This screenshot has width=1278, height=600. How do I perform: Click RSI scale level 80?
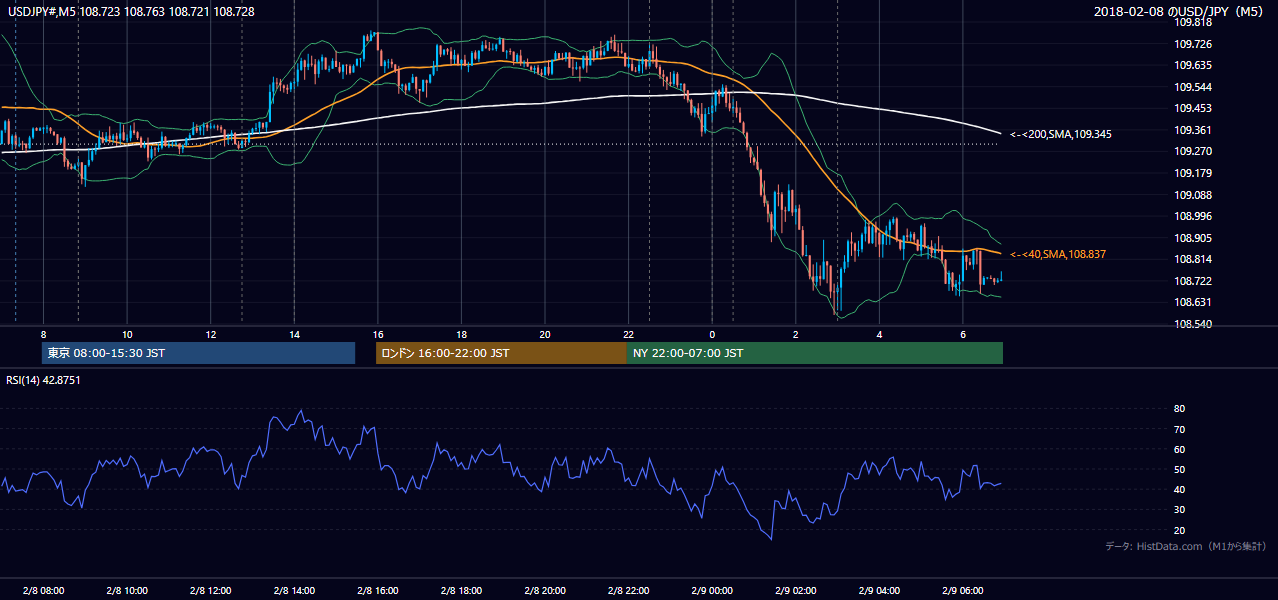(1180, 409)
